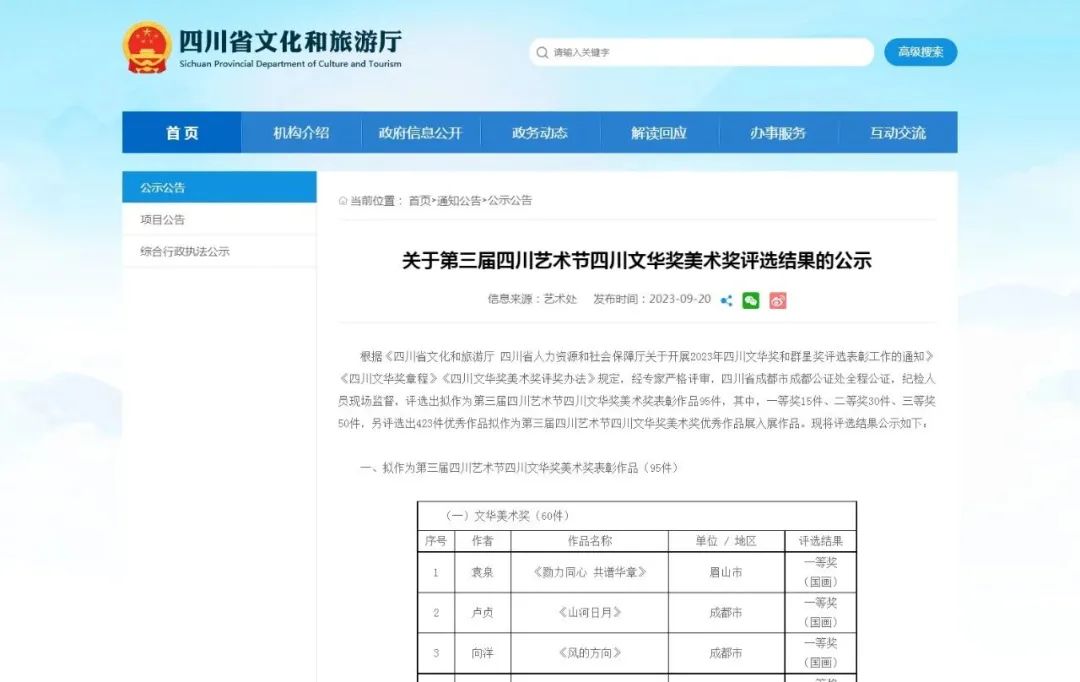Click the article title heading
Image resolution: width=1080 pixels, height=682 pixels.
(x=636, y=260)
